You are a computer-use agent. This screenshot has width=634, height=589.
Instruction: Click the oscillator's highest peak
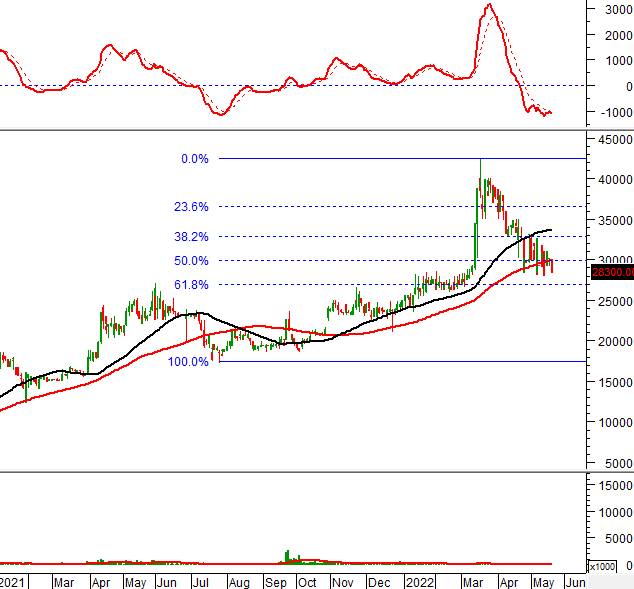(487, 6)
